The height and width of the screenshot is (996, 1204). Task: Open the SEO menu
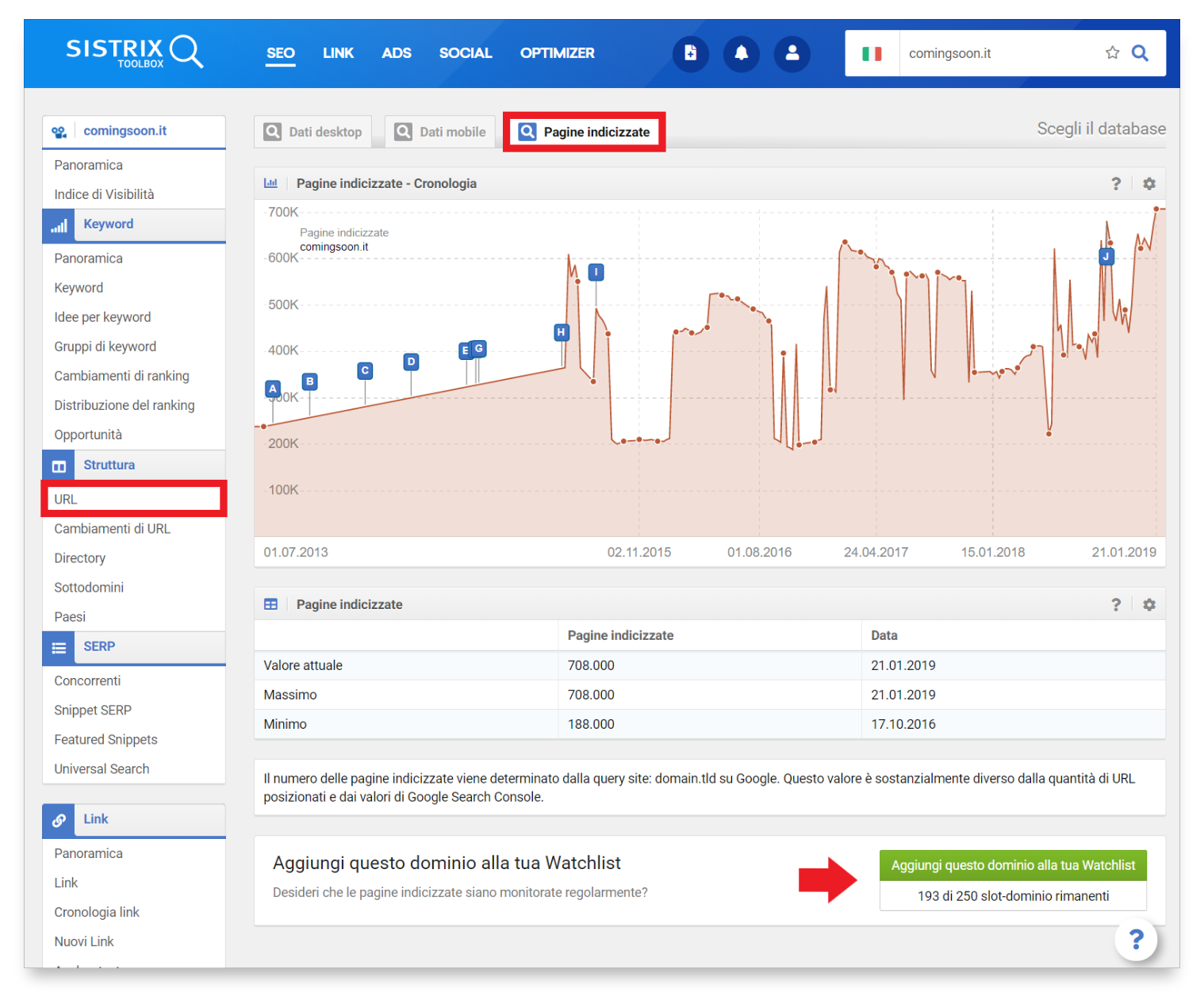280,53
